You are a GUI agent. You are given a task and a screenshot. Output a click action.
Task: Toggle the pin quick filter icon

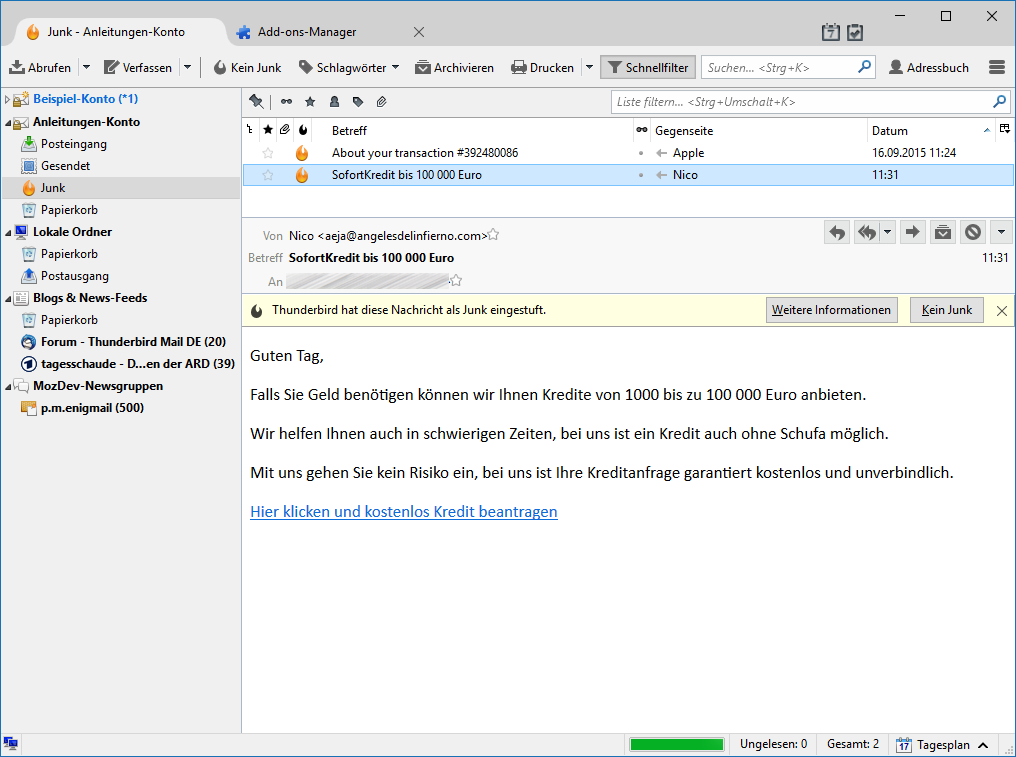(x=257, y=101)
